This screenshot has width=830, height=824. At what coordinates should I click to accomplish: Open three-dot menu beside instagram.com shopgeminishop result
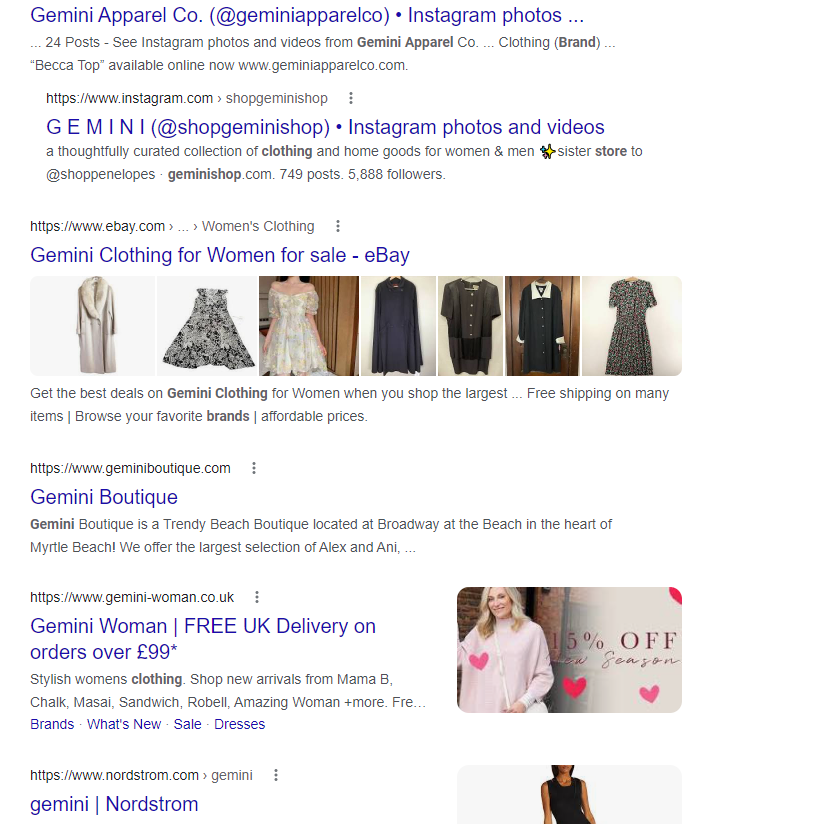tap(351, 98)
